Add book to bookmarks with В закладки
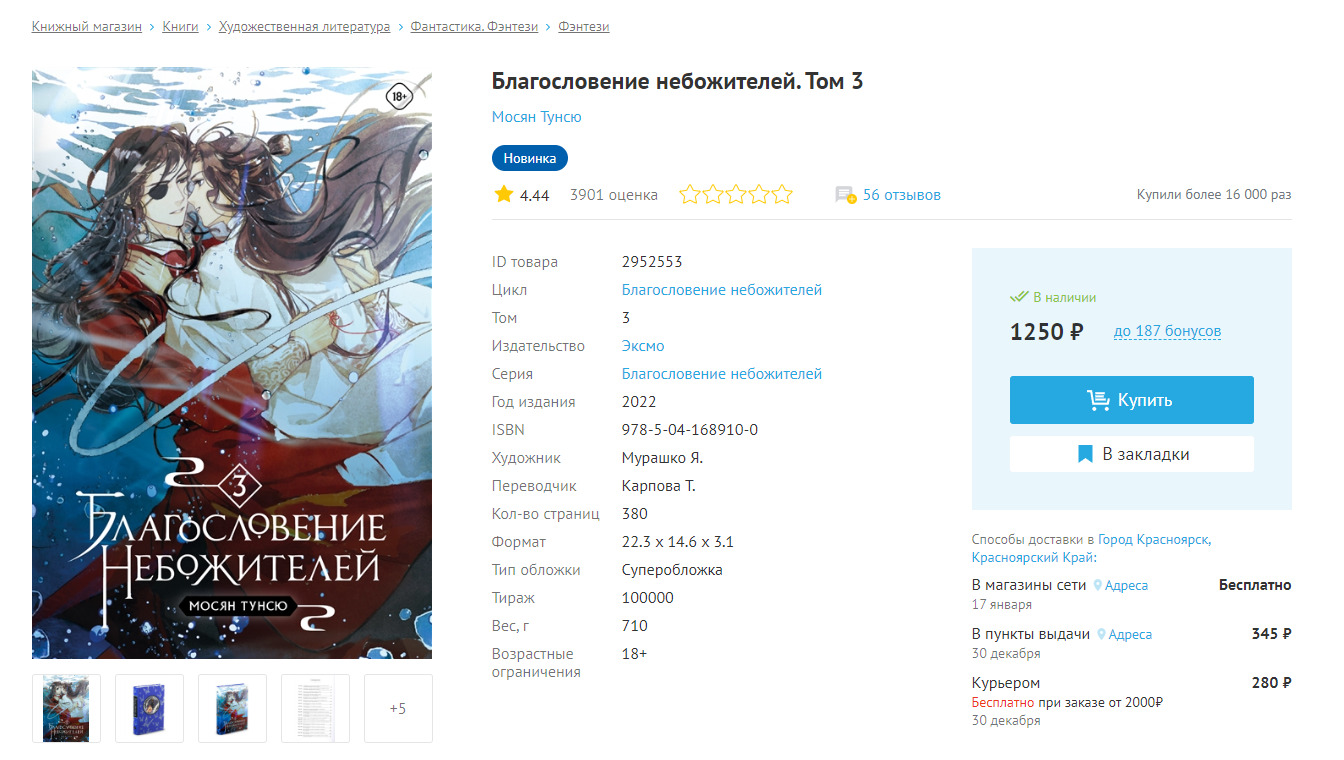Screen dimensions: 1344x760 pyautogui.click(x=1132, y=454)
